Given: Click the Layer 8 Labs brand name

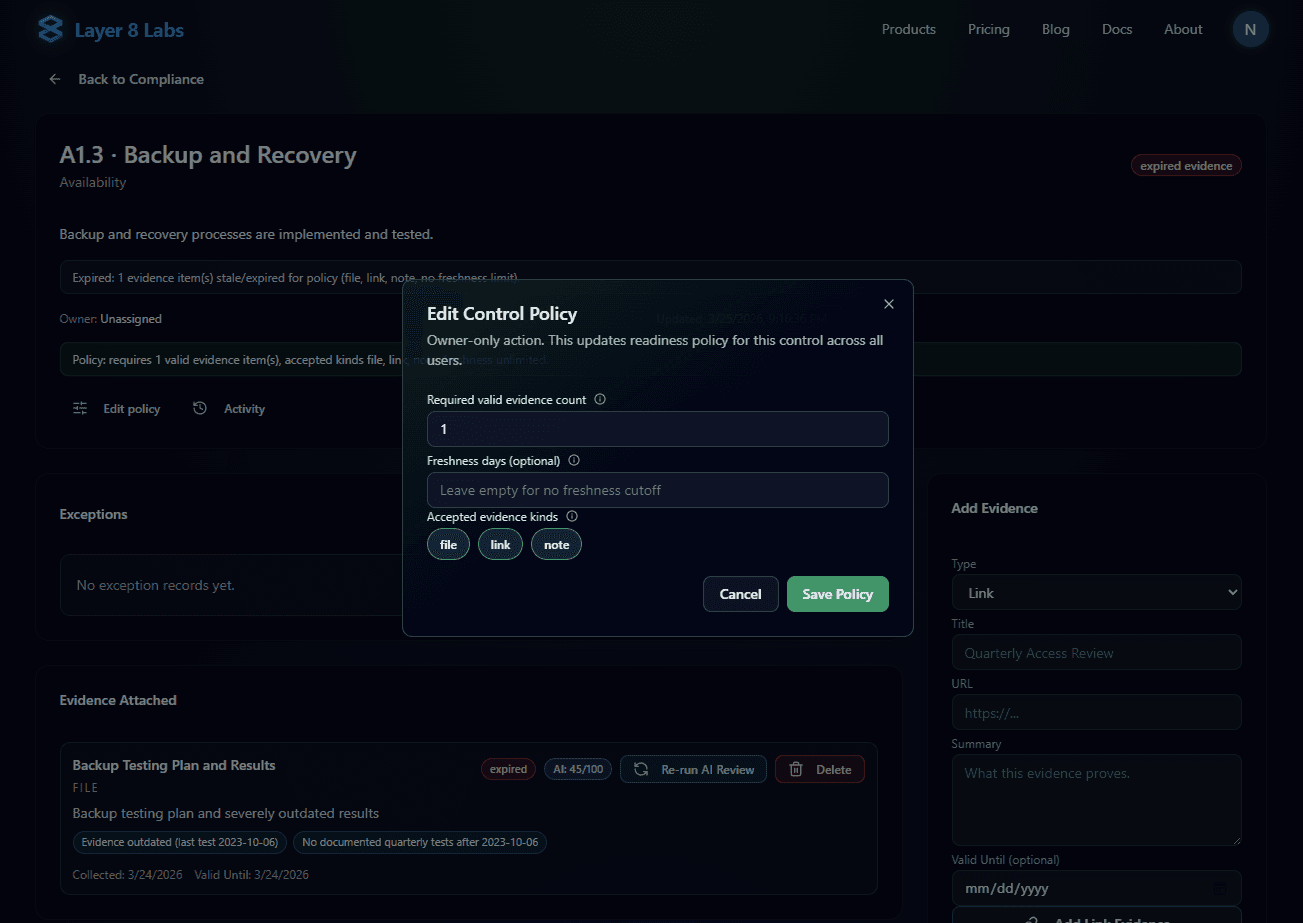Looking at the screenshot, I should pyautogui.click(x=129, y=30).
